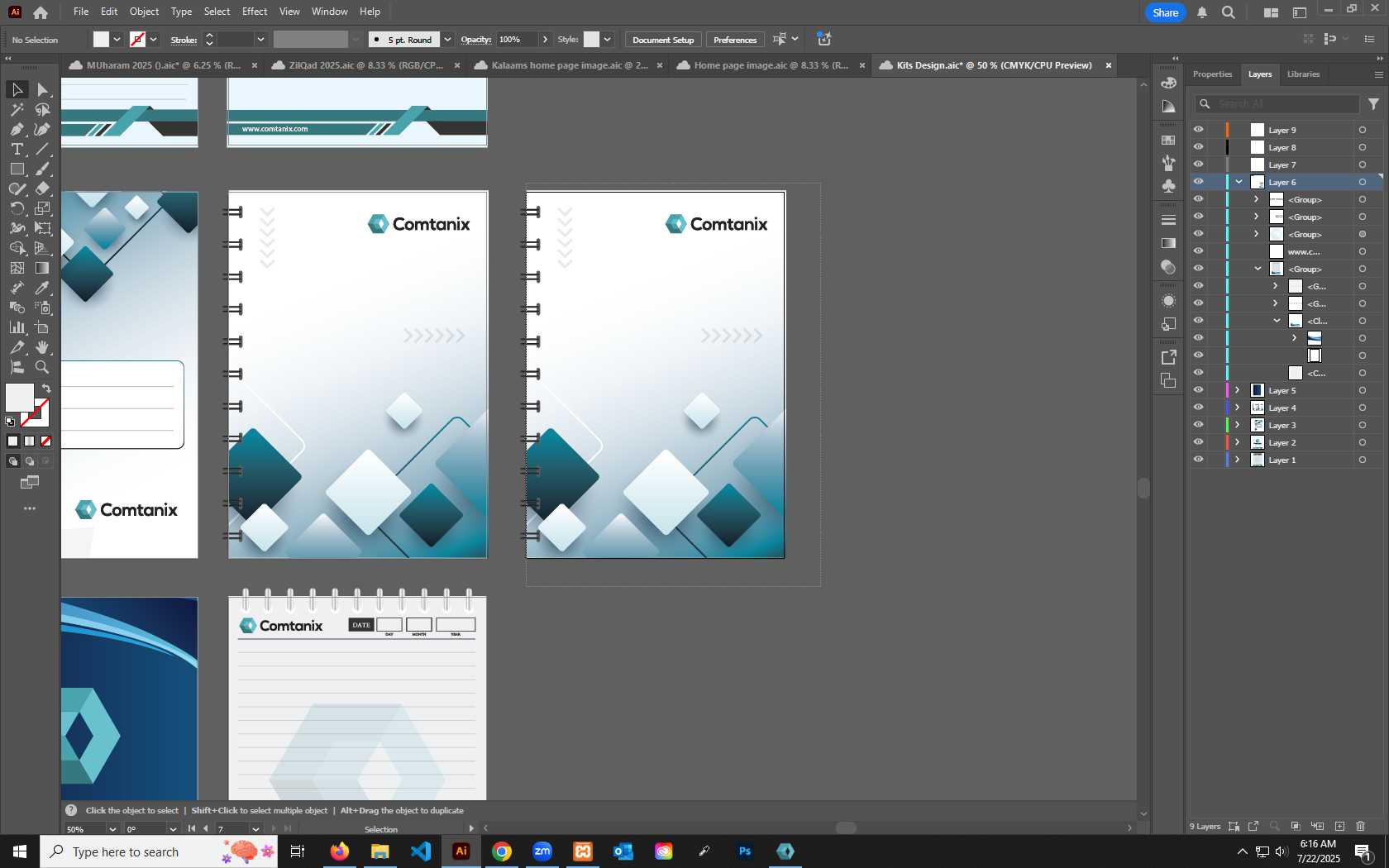Open the Effect menu
This screenshot has height=868, width=1389.
255,12
